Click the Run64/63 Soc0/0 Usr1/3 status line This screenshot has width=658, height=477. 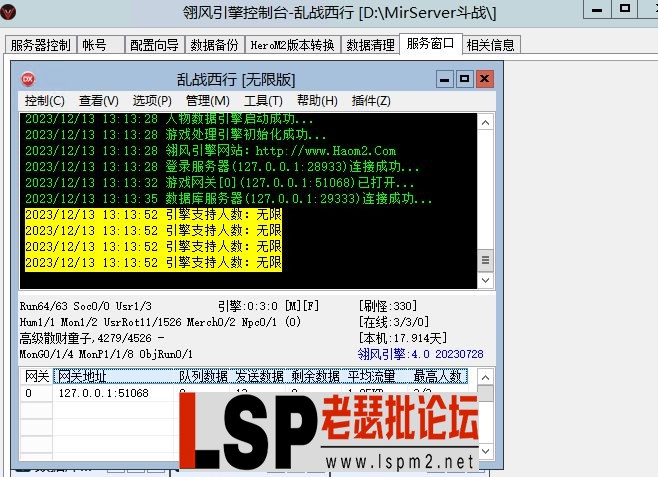[86, 306]
